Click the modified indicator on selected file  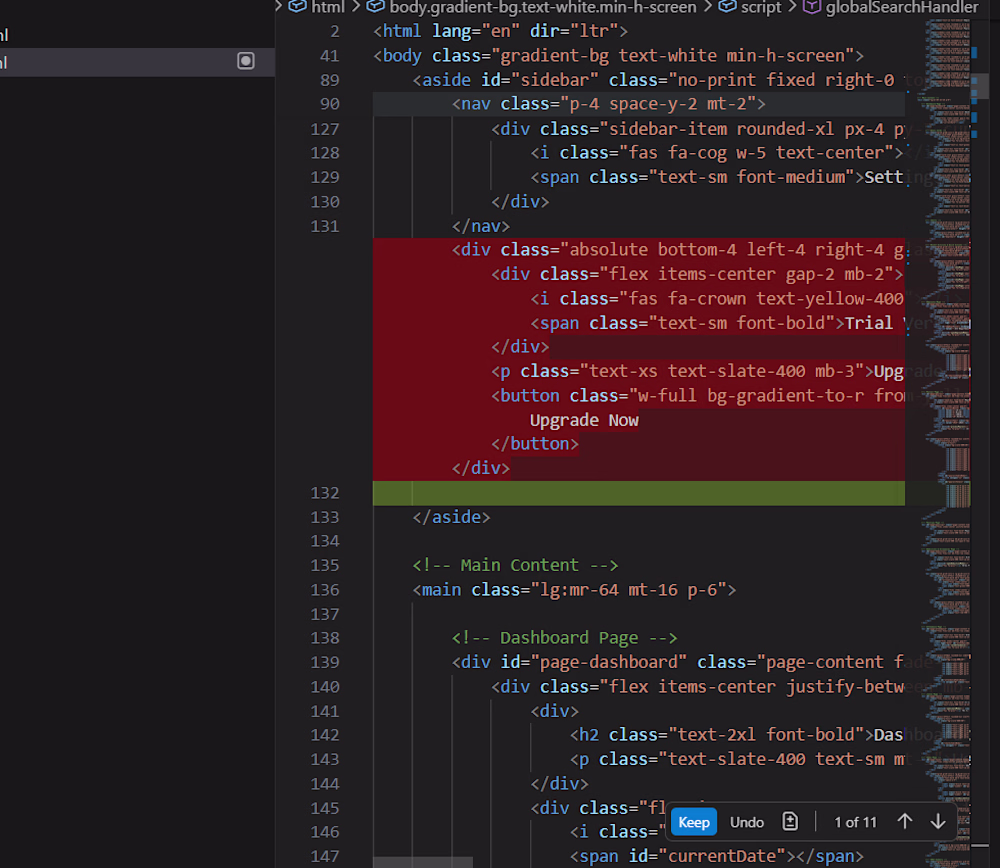click(246, 62)
